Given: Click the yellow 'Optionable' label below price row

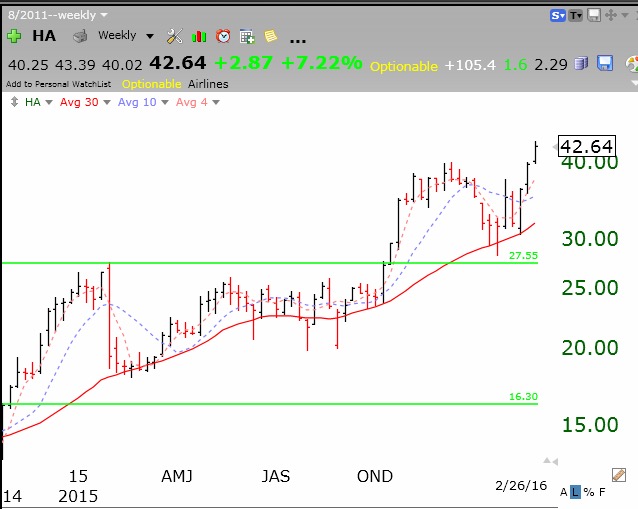Looking at the screenshot, I should (x=151, y=84).
